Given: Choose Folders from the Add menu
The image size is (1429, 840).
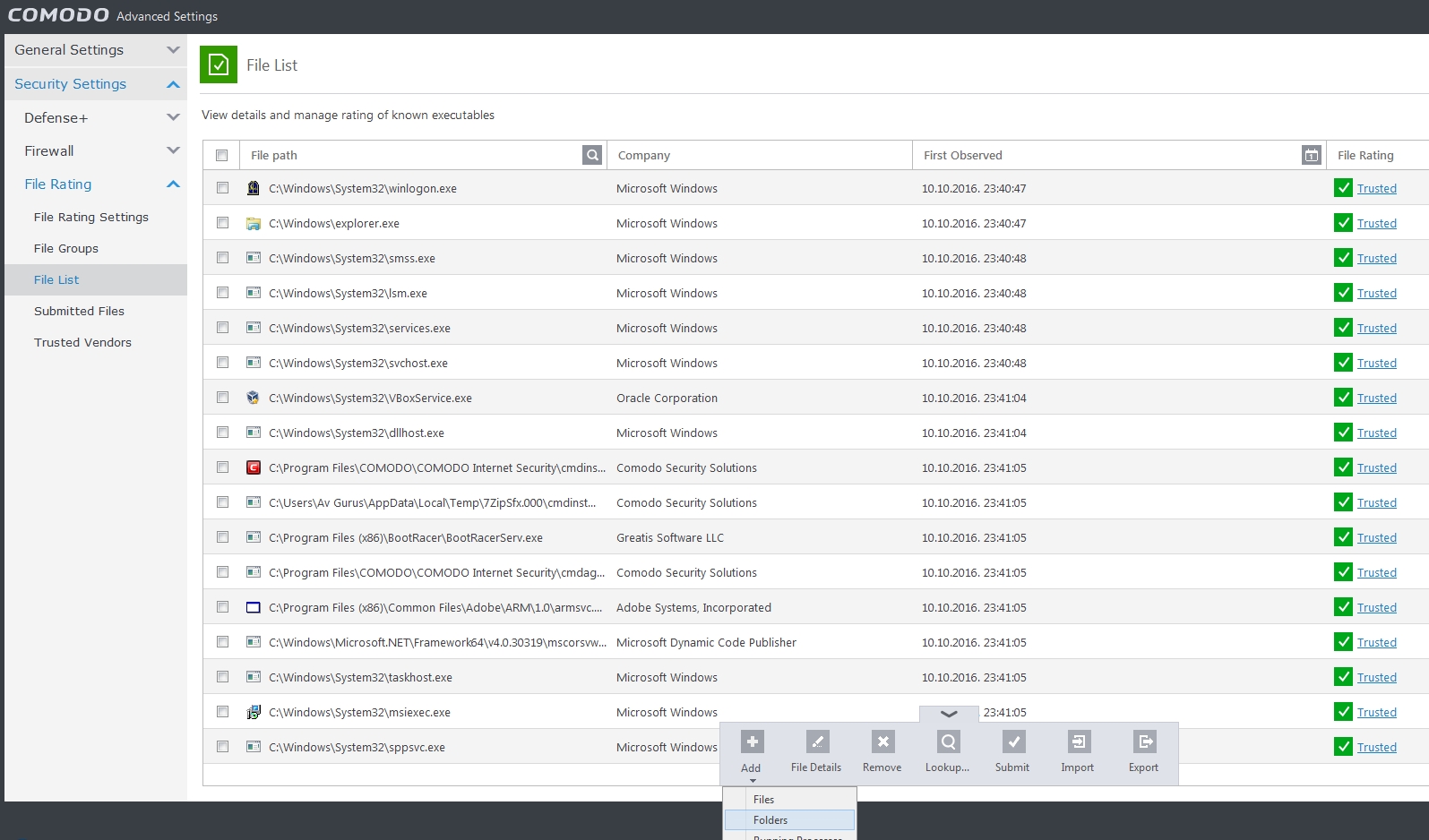Looking at the screenshot, I should pyautogui.click(x=789, y=819).
